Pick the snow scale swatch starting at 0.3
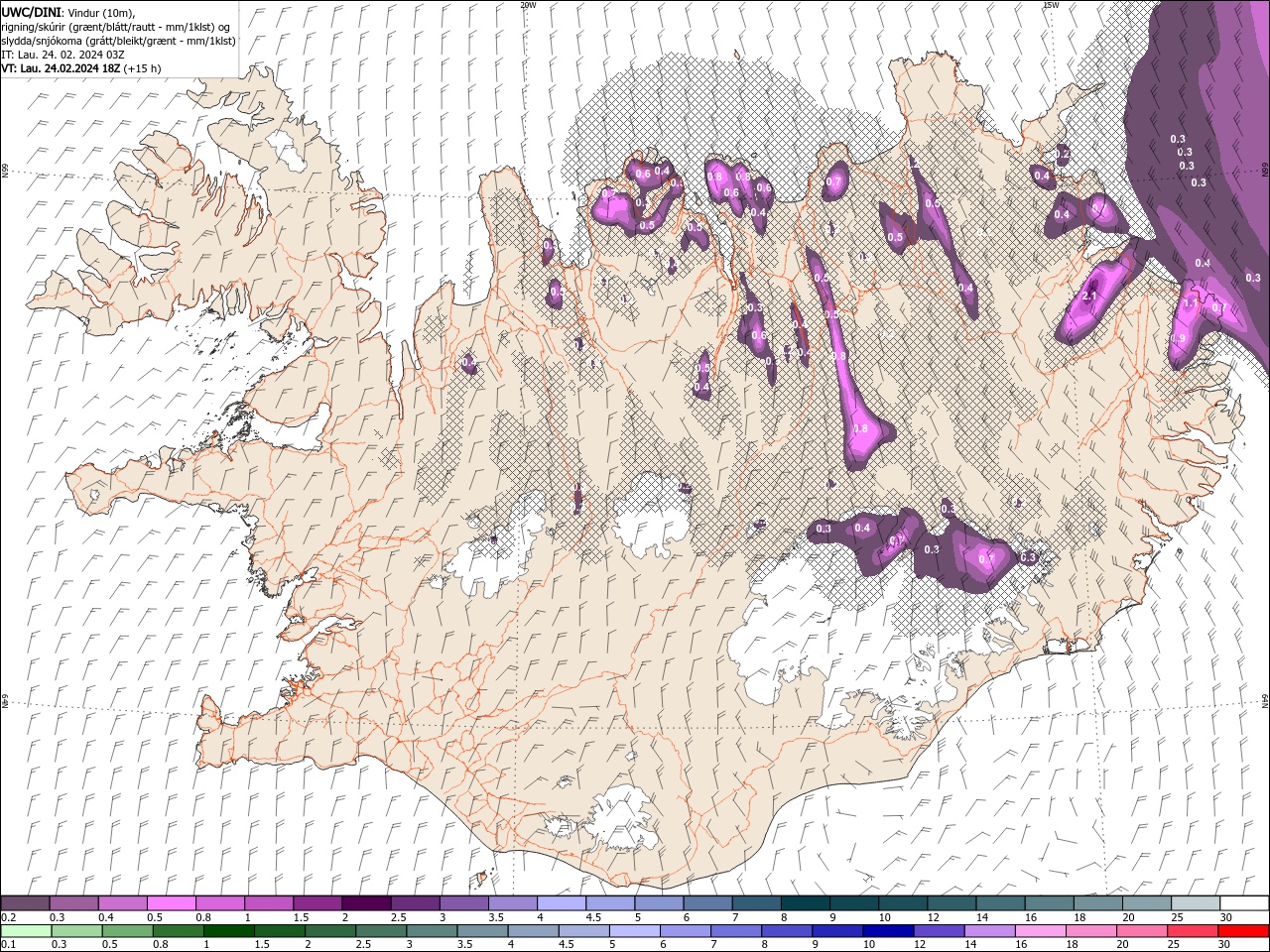The width and height of the screenshot is (1270, 952). 74,903
